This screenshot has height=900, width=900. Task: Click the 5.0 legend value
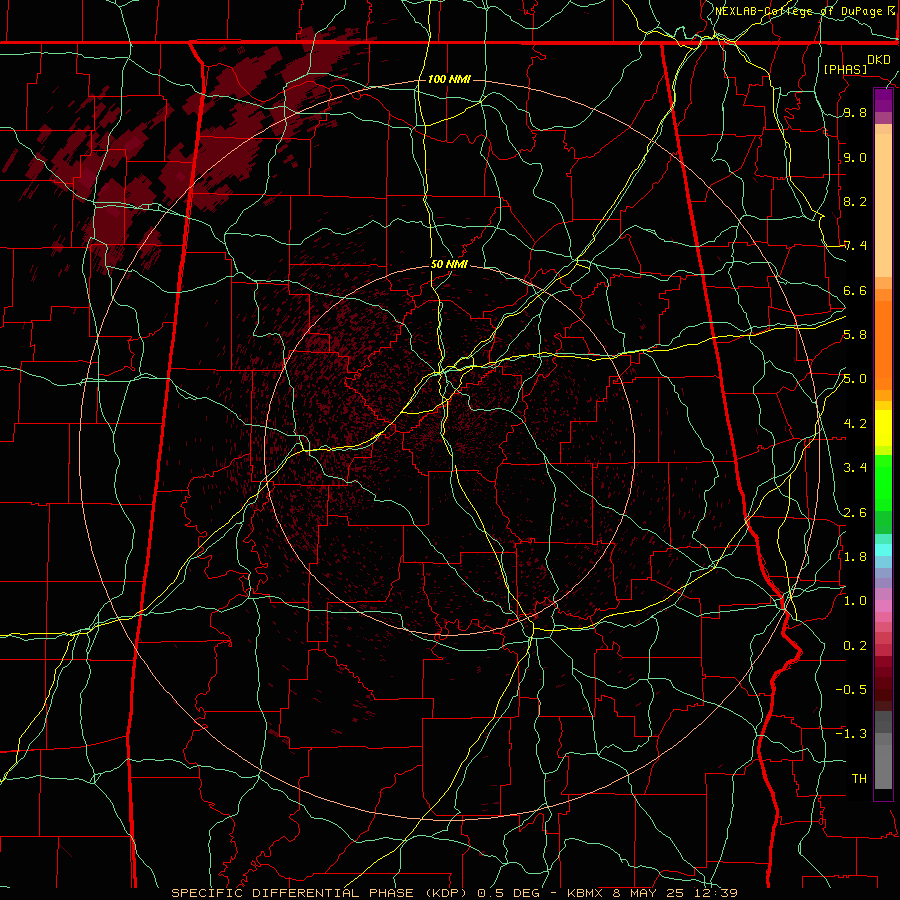[x=855, y=379]
